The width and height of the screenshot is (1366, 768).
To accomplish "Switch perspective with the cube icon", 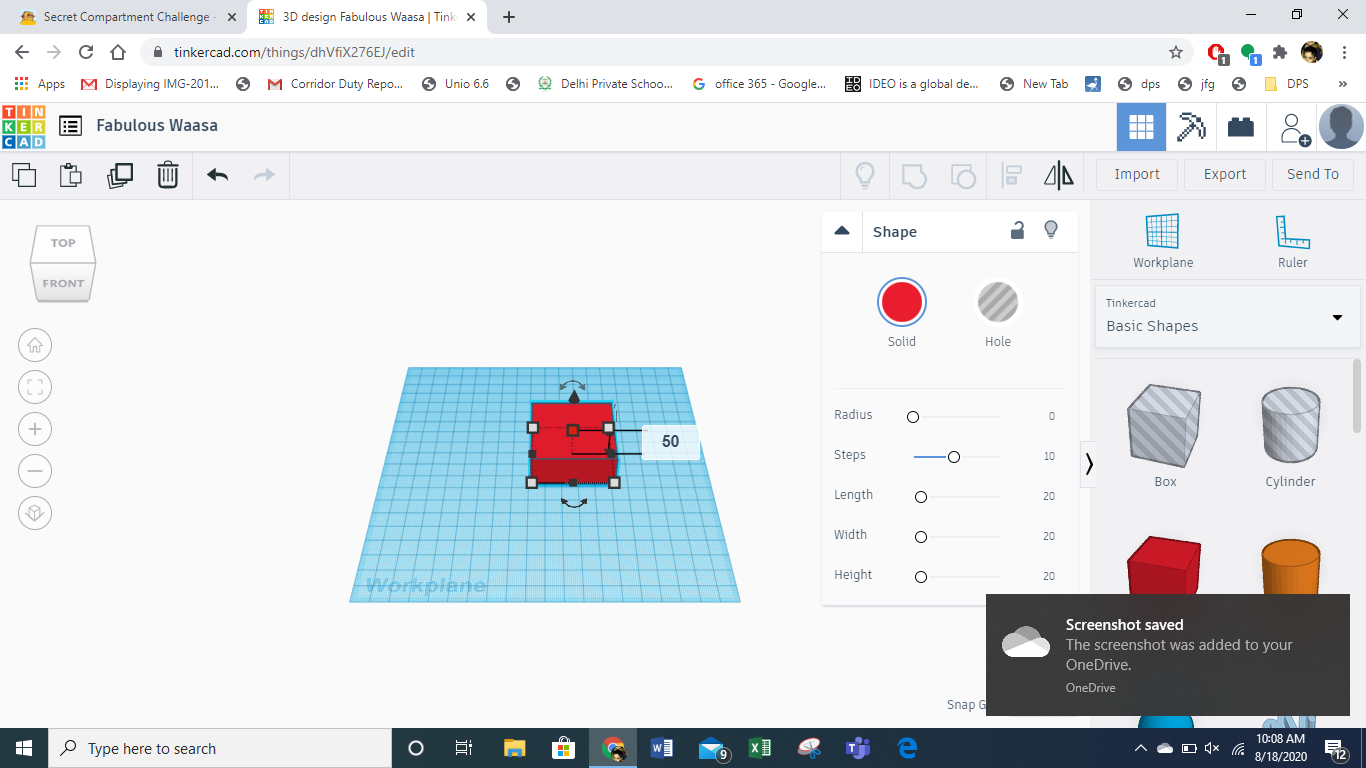I will point(35,513).
